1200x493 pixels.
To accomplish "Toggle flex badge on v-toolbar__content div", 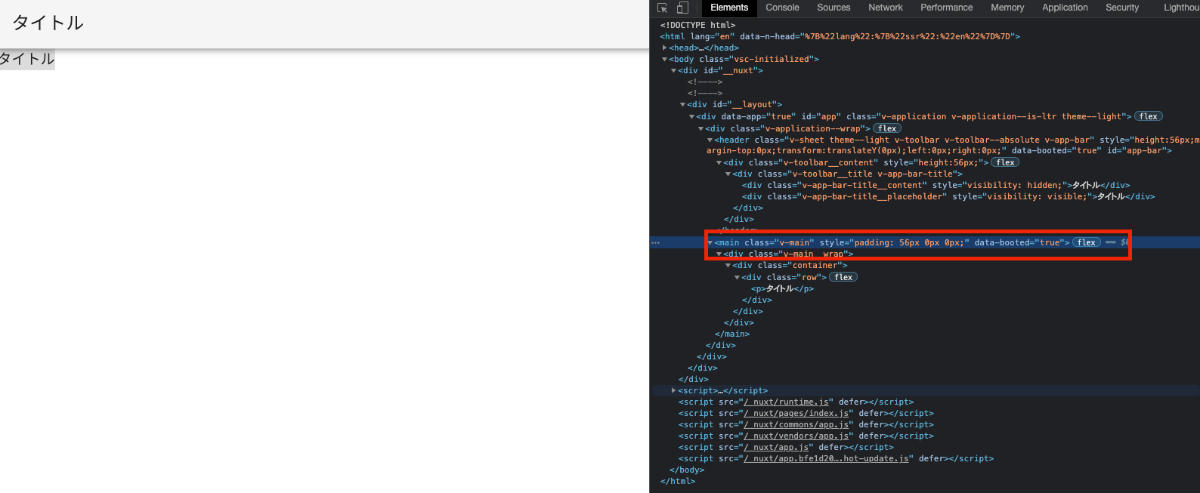I will 1005,162.
